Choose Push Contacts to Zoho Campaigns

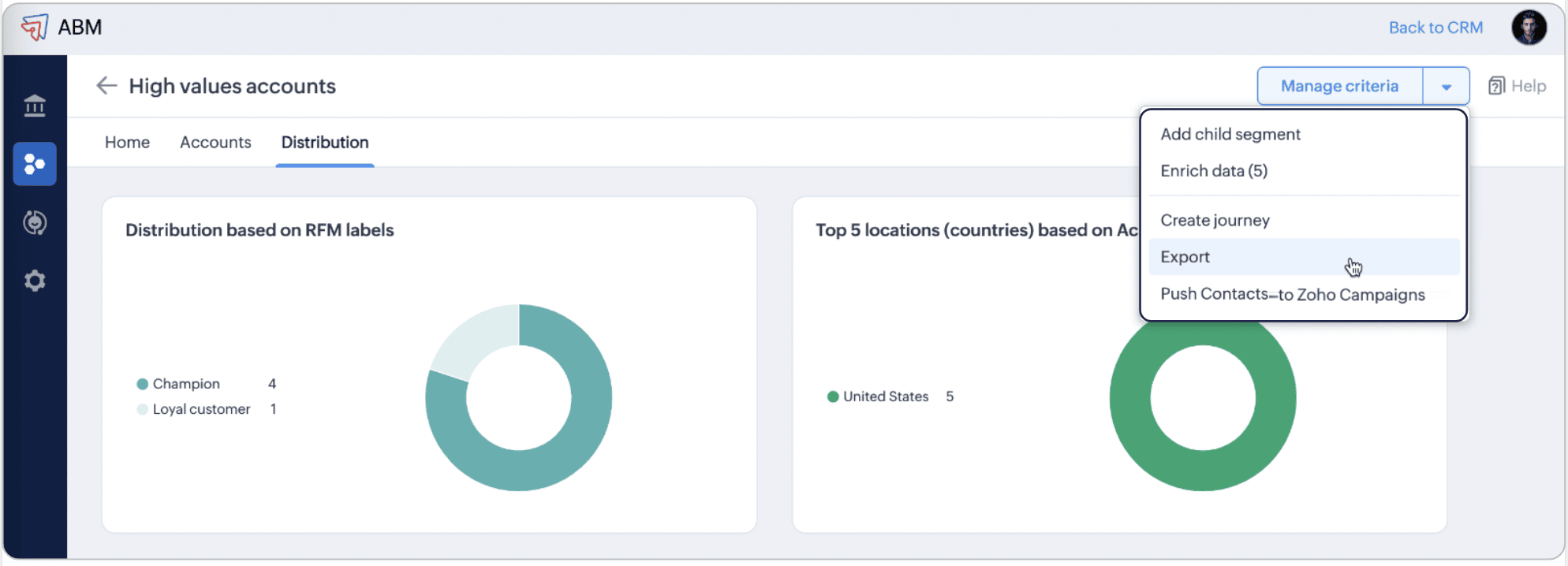click(x=1292, y=295)
